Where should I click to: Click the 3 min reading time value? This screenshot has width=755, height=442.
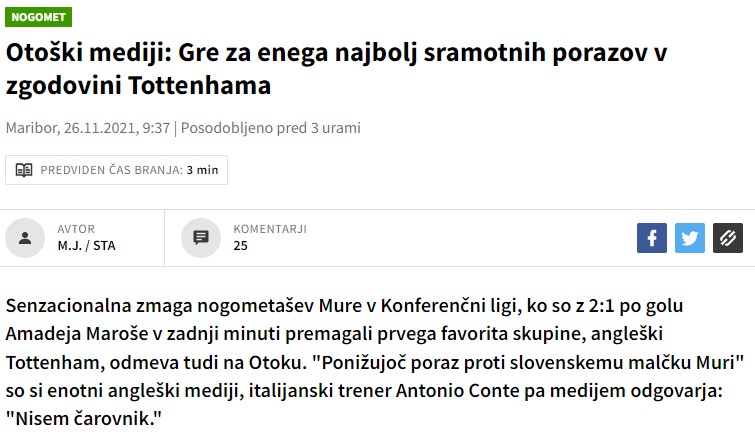click(x=202, y=170)
